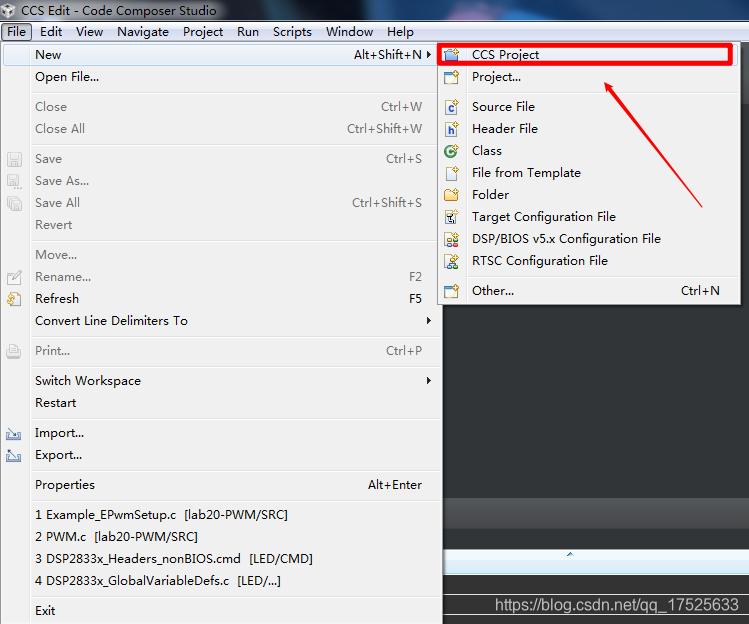The image size is (749, 624).
Task: Click the Target Configuration File icon
Action: 451,217
